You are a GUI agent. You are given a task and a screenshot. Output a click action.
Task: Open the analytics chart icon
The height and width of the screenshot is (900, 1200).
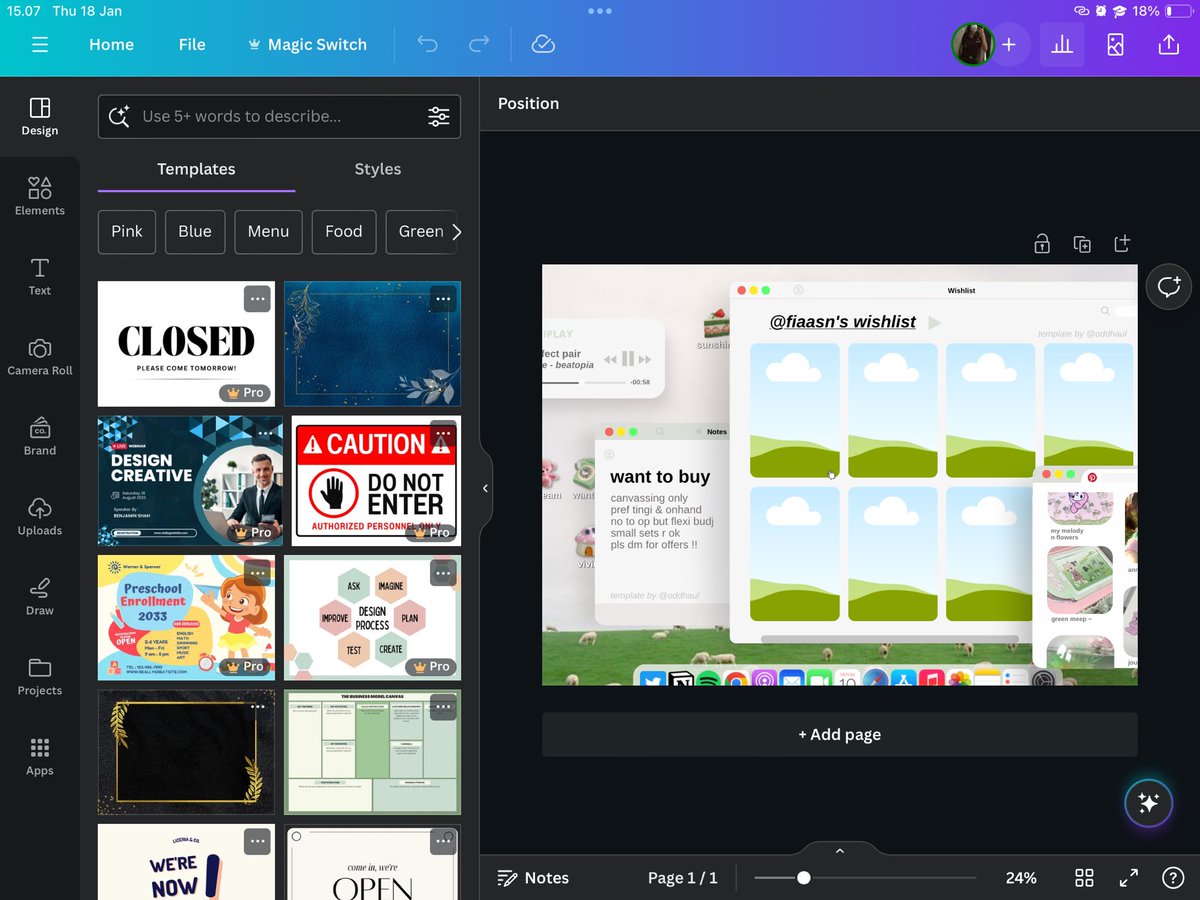1062,45
